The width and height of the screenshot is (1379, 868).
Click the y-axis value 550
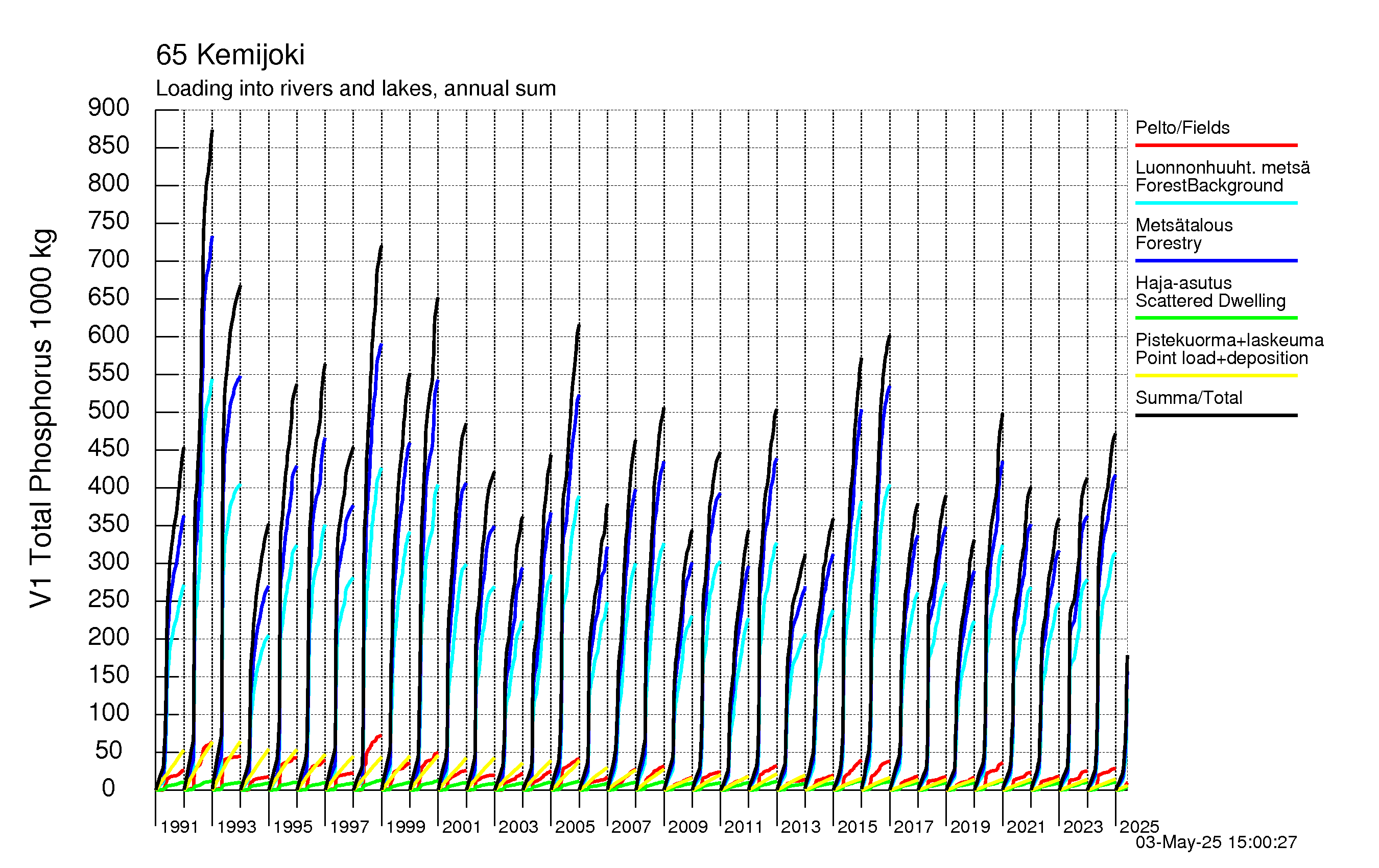[109, 373]
